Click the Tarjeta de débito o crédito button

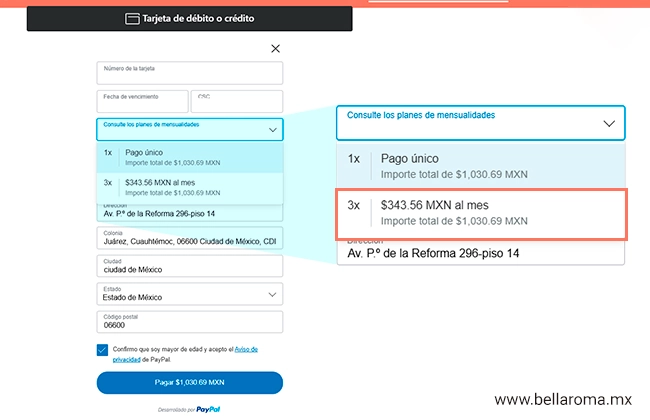coord(189,19)
